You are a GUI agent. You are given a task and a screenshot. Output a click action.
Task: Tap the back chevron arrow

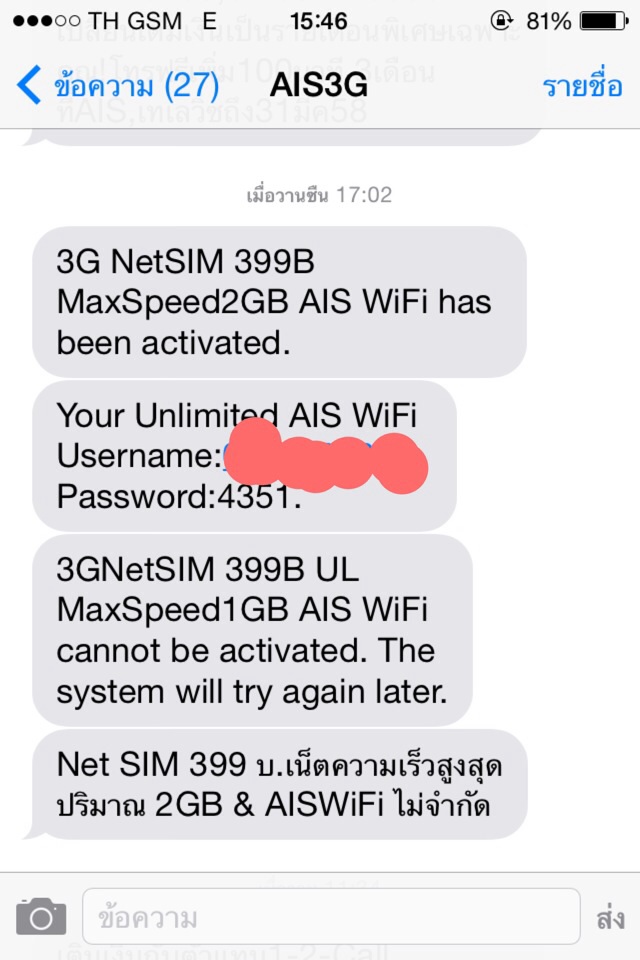coord(29,84)
